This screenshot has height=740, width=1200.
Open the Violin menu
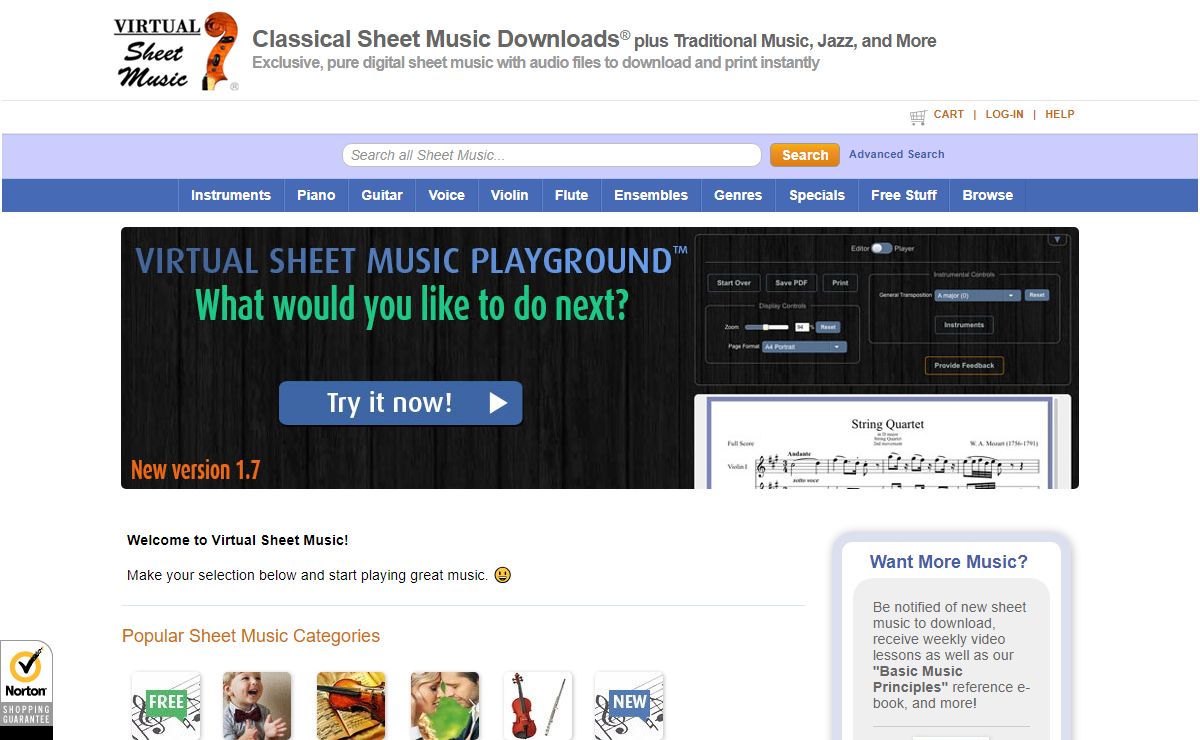[509, 195]
